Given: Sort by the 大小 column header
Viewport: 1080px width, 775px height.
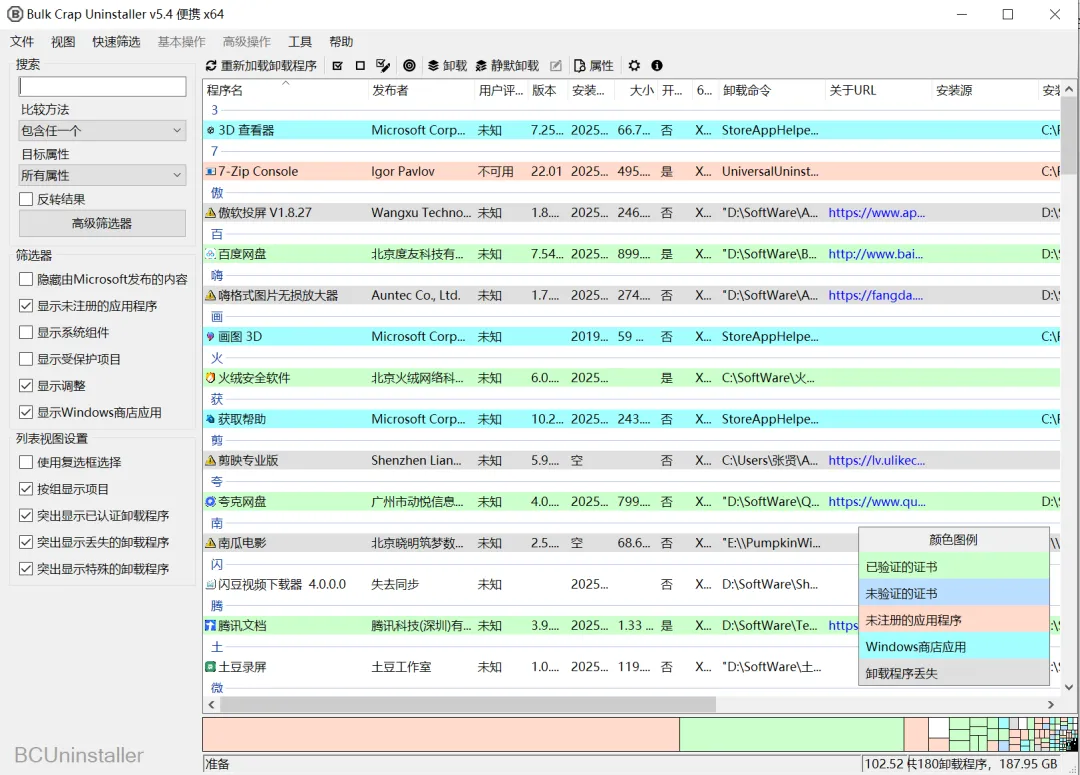Looking at the screenshot, I should coord(636,90).
